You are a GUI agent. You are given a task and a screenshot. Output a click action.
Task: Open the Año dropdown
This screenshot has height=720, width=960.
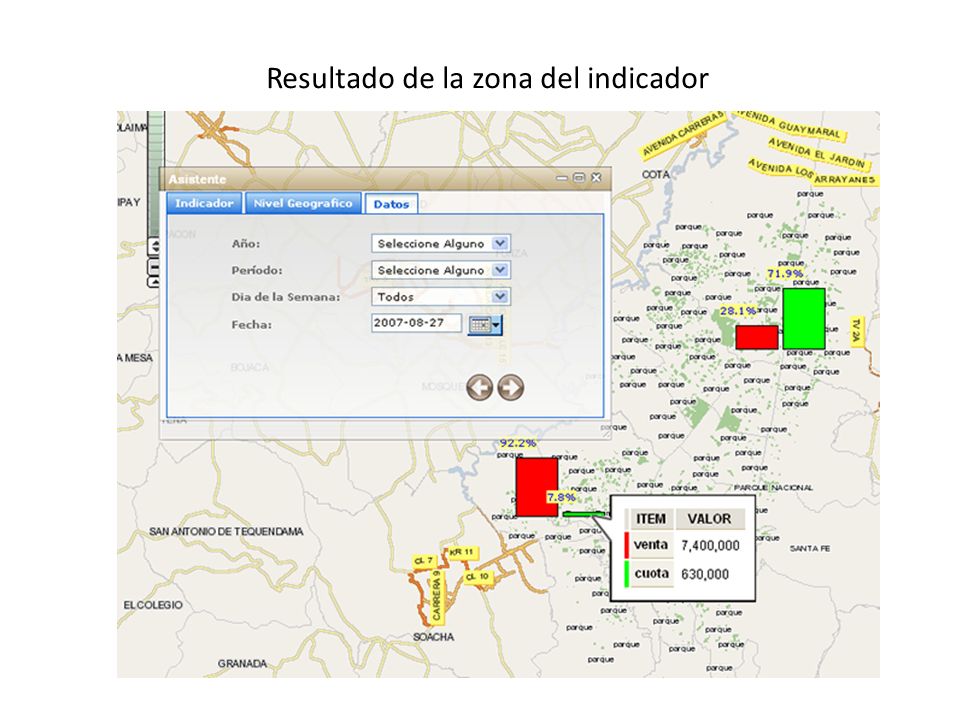(x=441, y=244)
